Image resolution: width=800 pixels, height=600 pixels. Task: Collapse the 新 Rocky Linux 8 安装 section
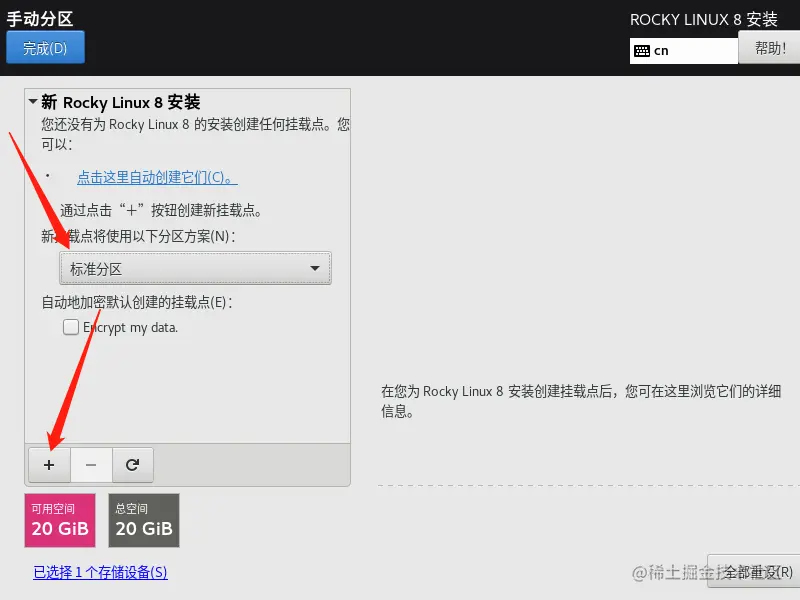(x=33, y=102)
